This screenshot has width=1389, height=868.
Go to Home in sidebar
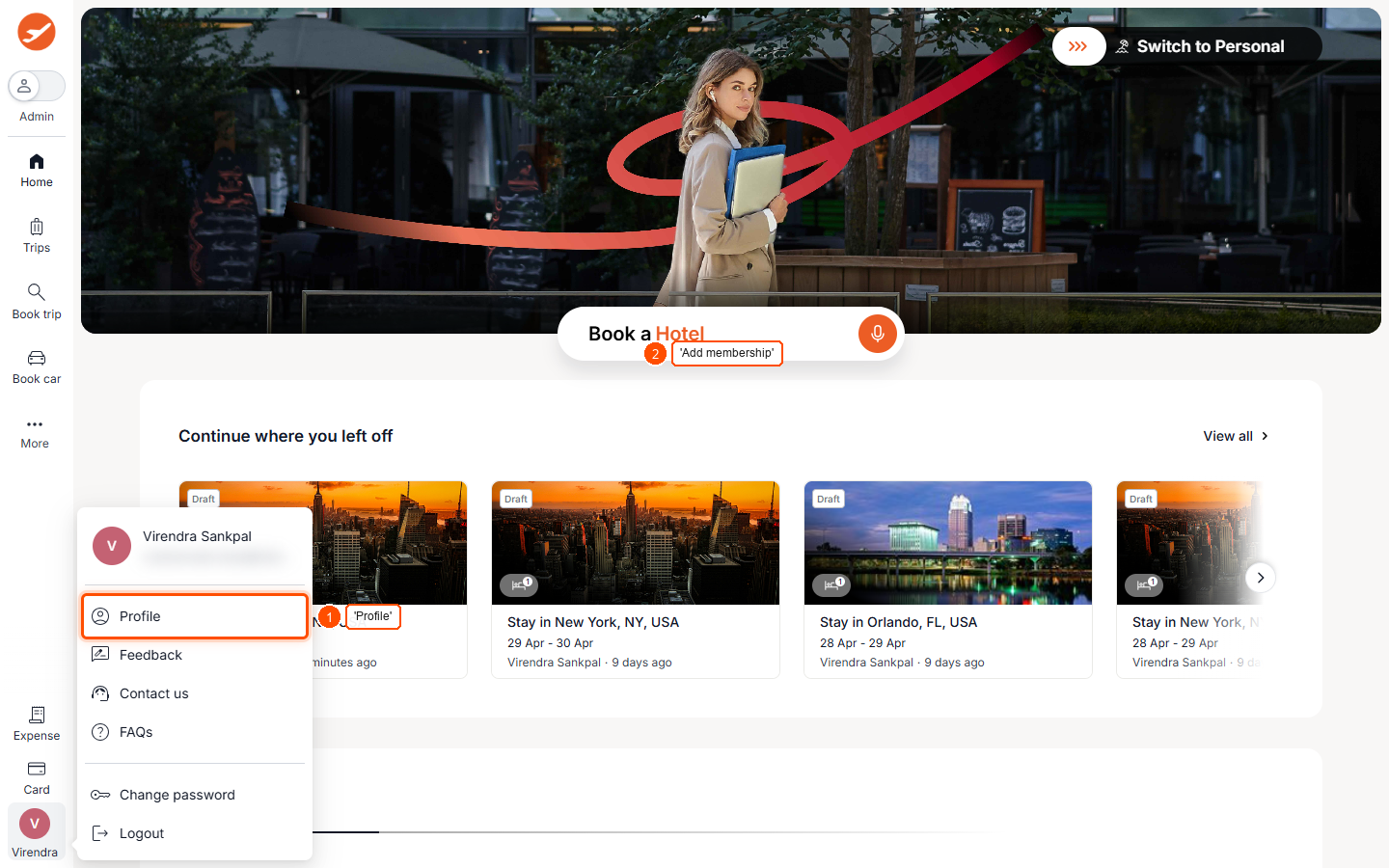pyautogui.click(x=37, y=171)
